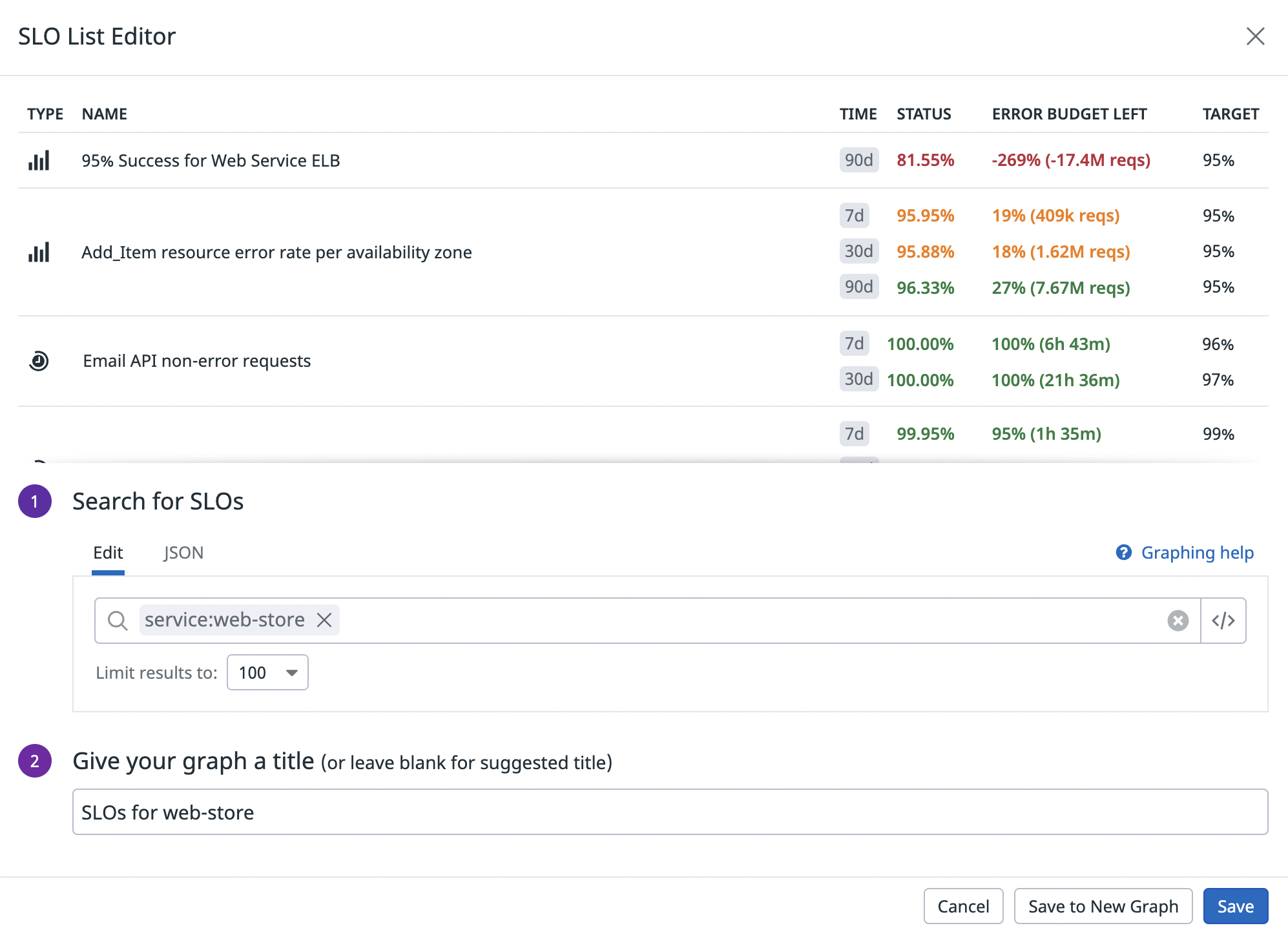Open the Graphing help link

tap(1197, 553)
